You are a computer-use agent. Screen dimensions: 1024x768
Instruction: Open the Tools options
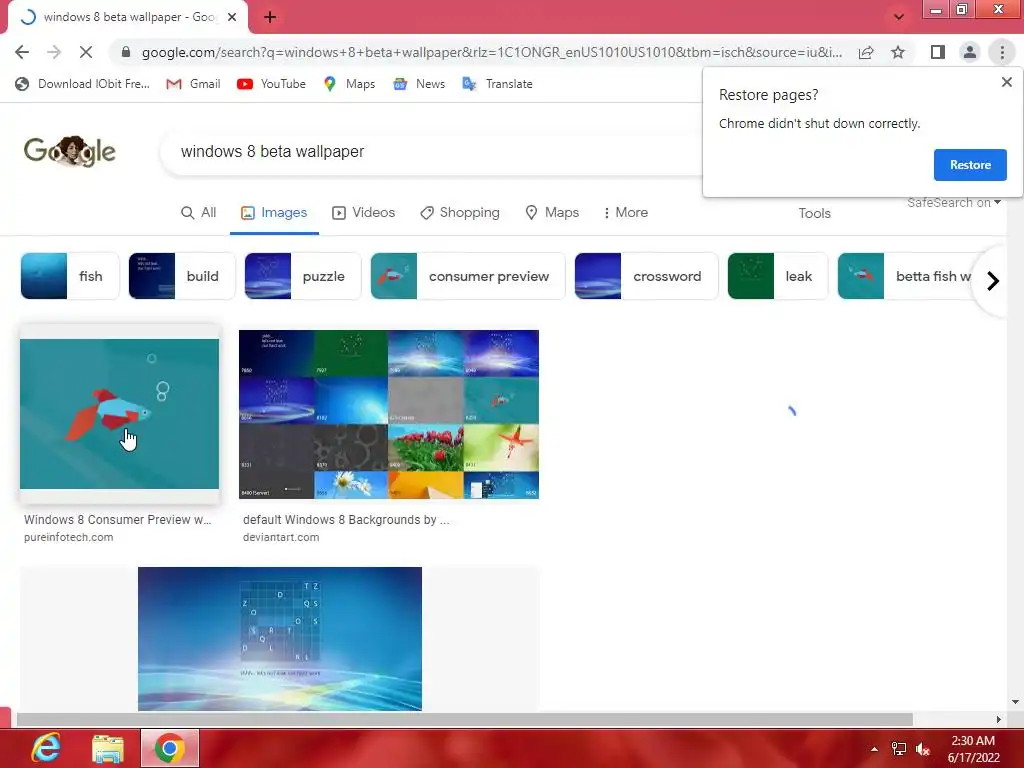pyautogui.click(x=814, y=214)
